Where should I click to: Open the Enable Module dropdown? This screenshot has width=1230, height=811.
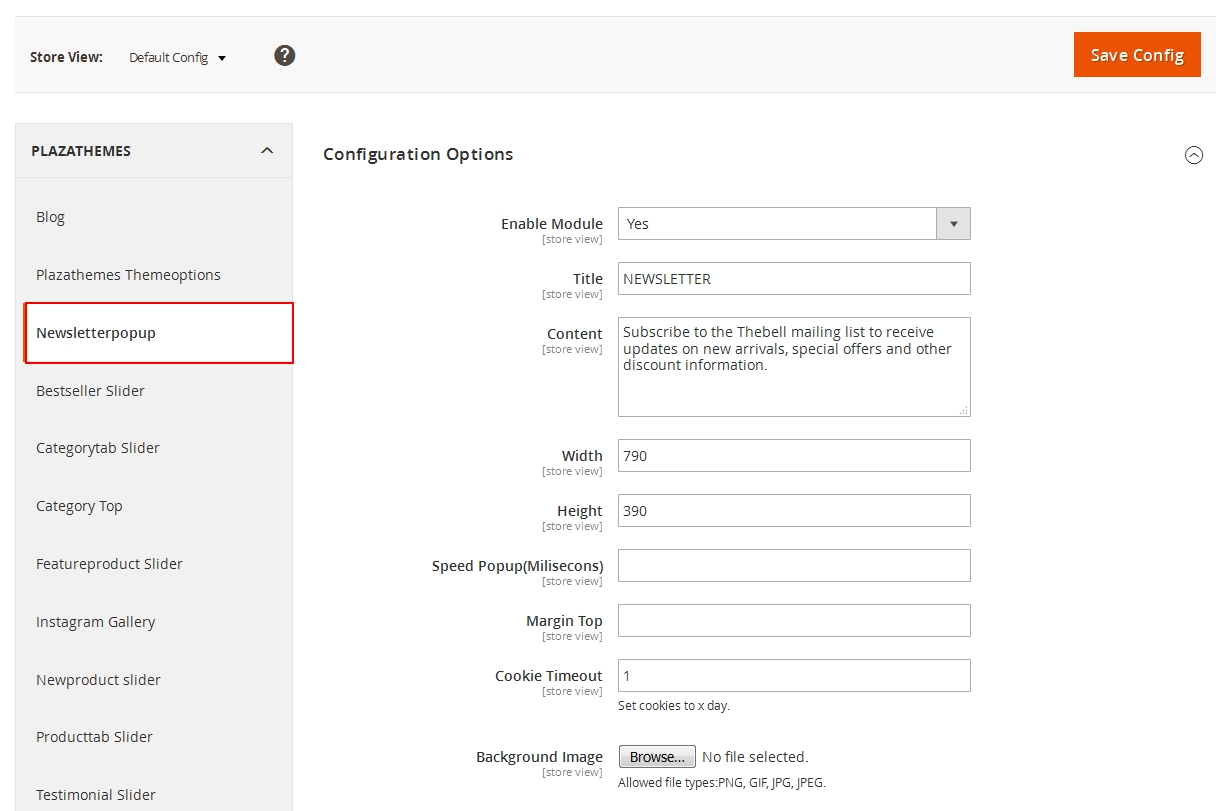[x=794, y=224]
